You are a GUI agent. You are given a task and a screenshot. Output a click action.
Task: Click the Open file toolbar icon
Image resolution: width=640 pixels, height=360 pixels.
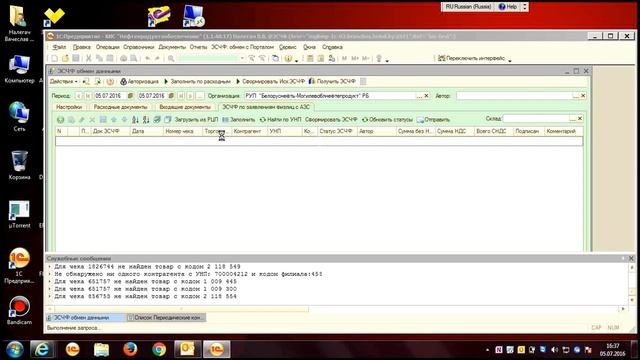point(65,58)
